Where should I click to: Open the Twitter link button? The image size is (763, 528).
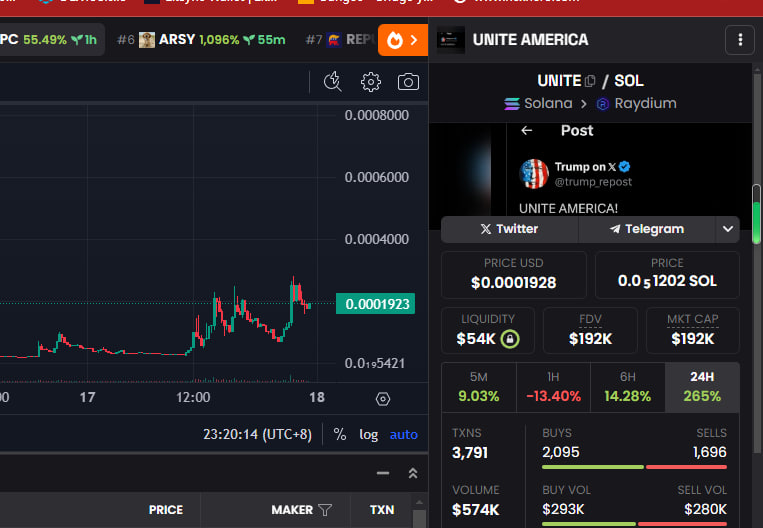pos(509,229)
